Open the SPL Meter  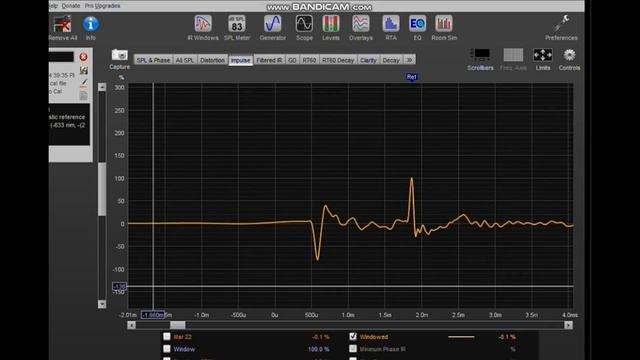237,24
